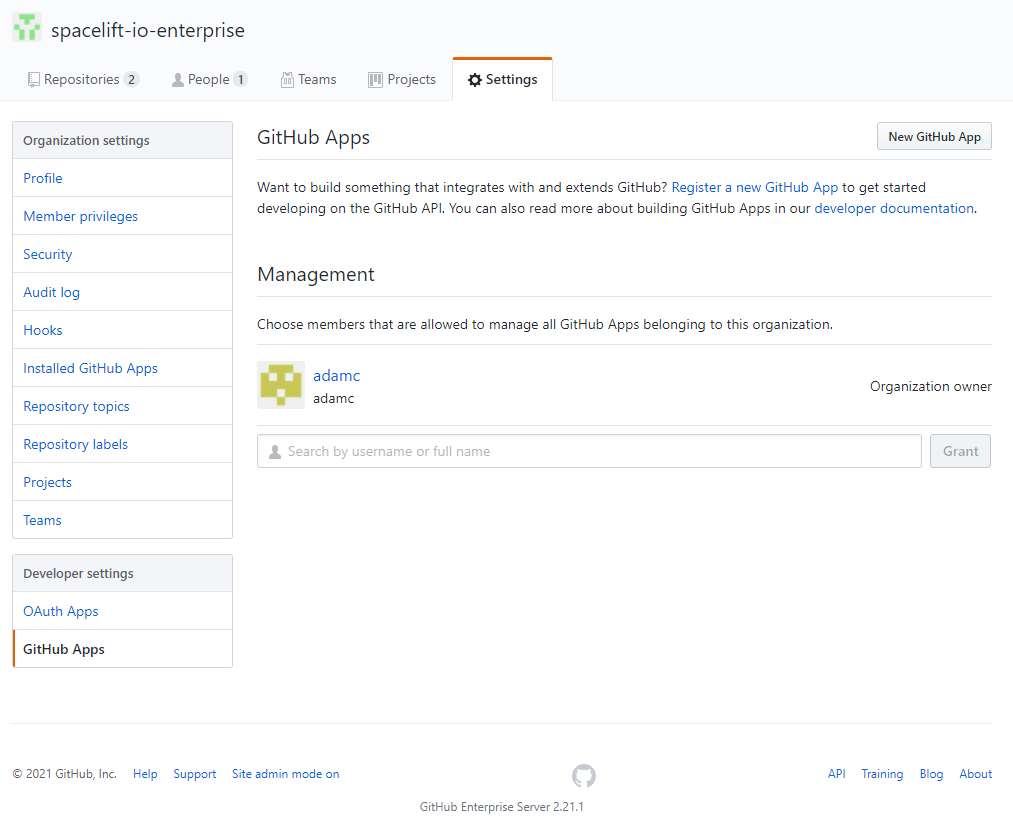
Task: Open Audit log settings page
Action: point(52,292)
